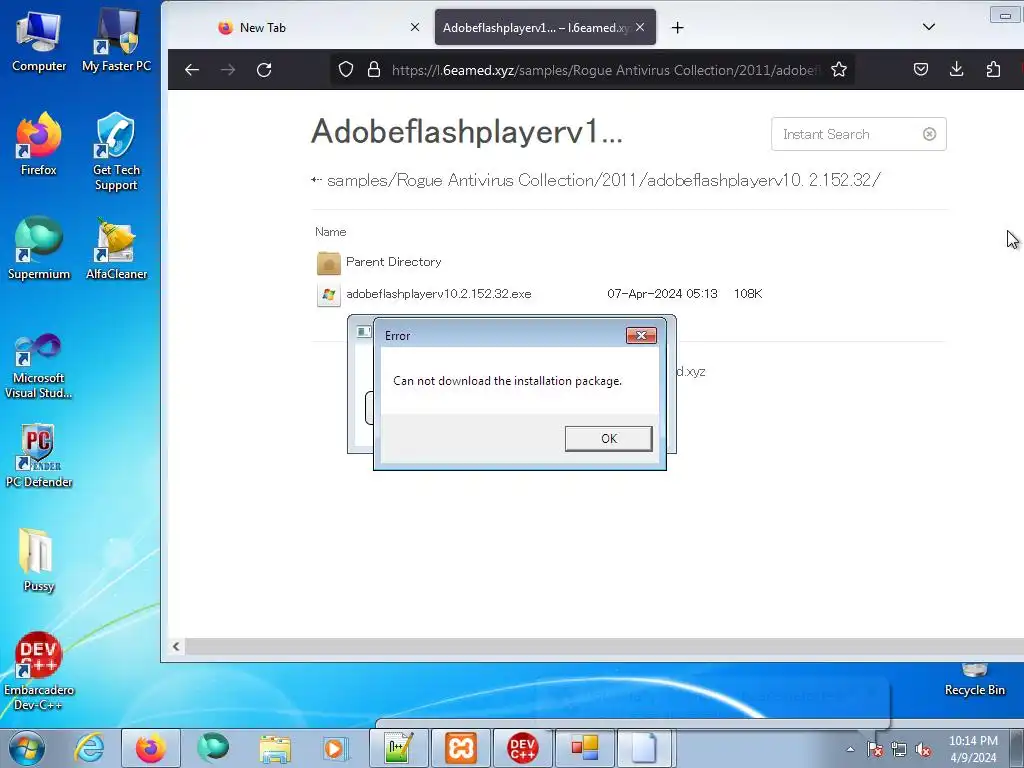This screenshot has width=1024, height=768.
Task: Sort the listing by Name column
Action: coord(330,232)
